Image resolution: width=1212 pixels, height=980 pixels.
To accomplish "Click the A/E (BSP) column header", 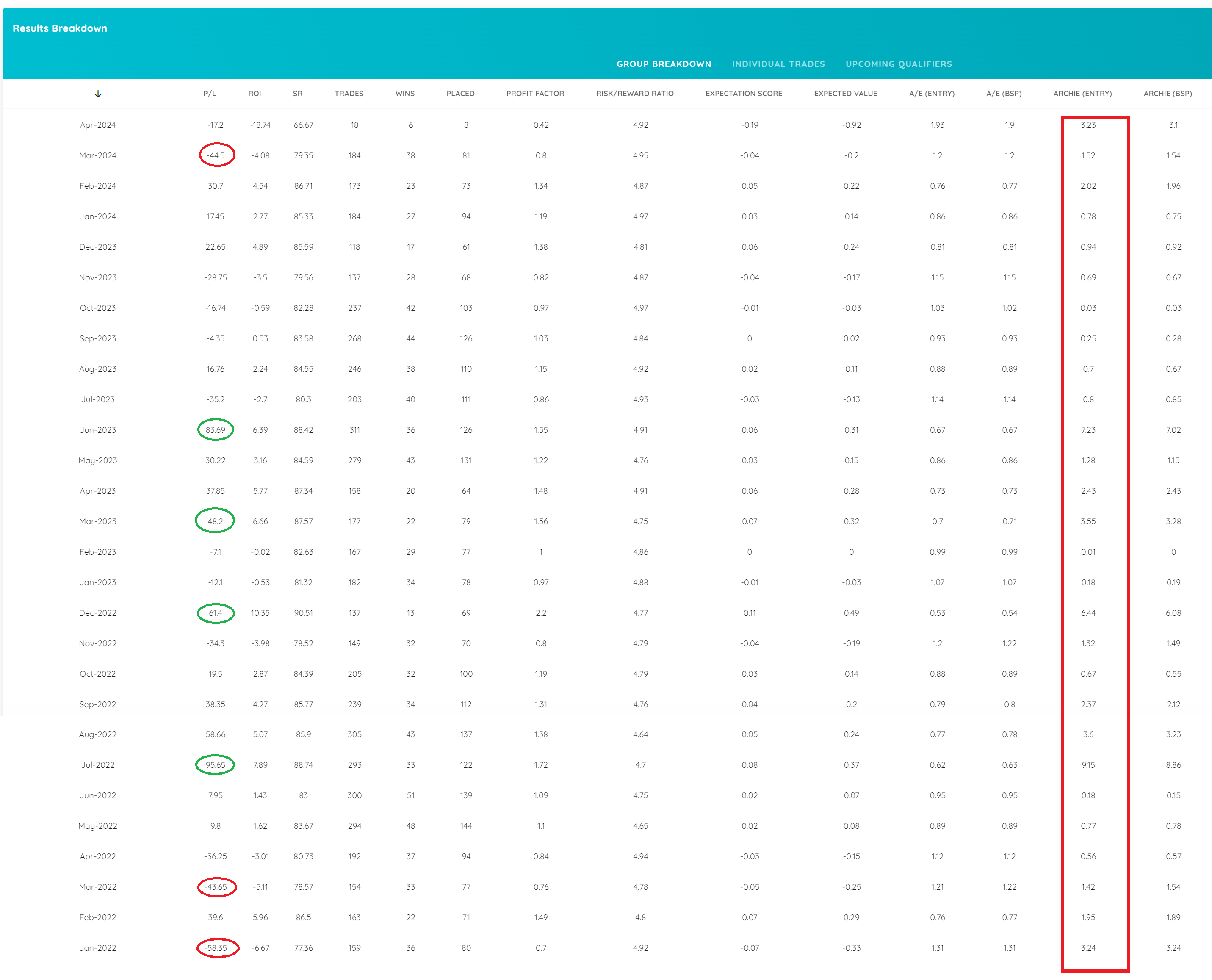I will pos(1004,94).
